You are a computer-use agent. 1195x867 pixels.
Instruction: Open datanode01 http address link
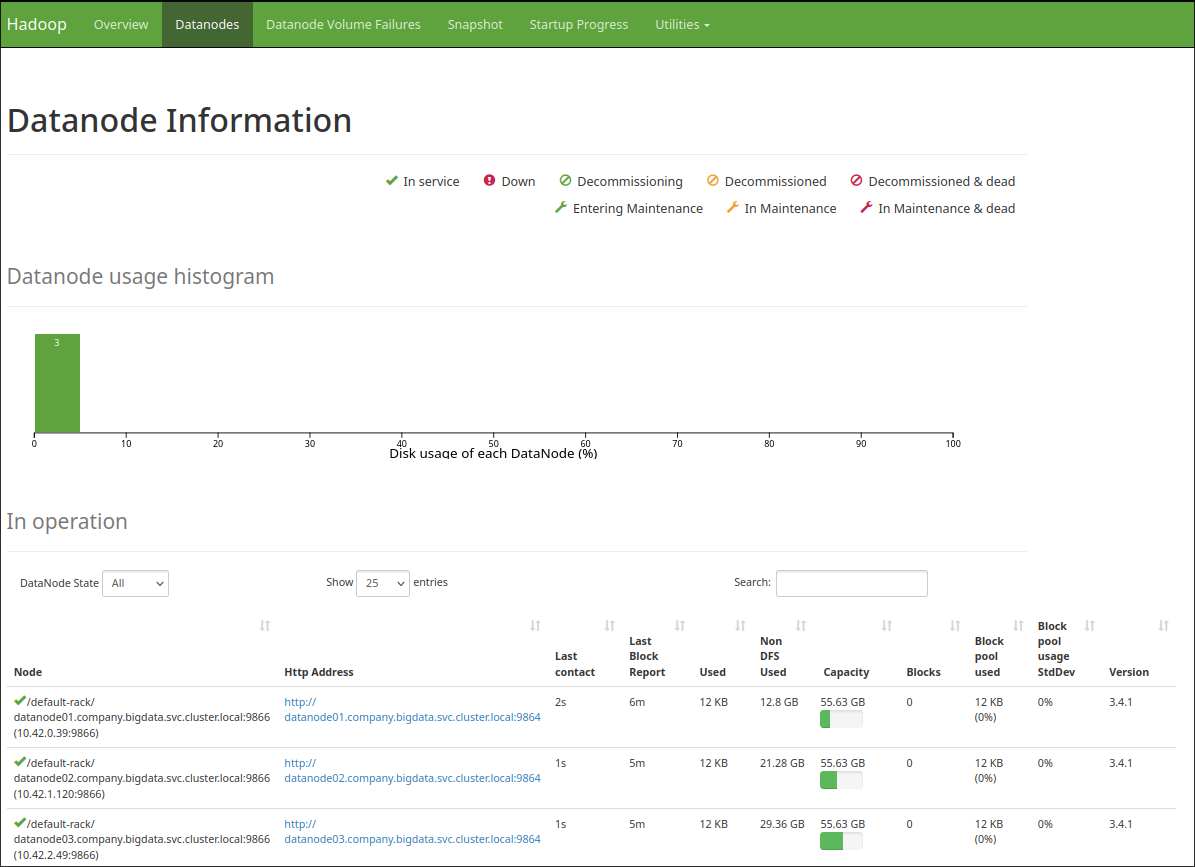pos(412,709)
